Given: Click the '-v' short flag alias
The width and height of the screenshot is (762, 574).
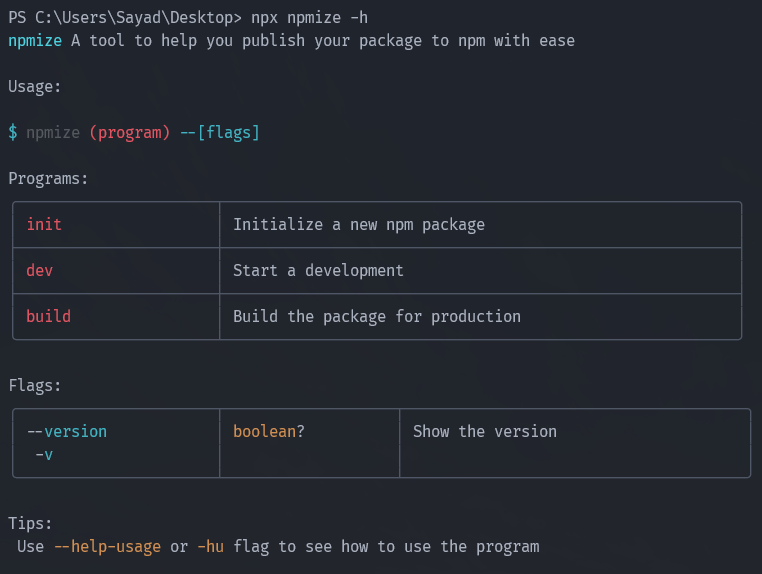Looking at the screenshot, I should (x=44, y=454).
